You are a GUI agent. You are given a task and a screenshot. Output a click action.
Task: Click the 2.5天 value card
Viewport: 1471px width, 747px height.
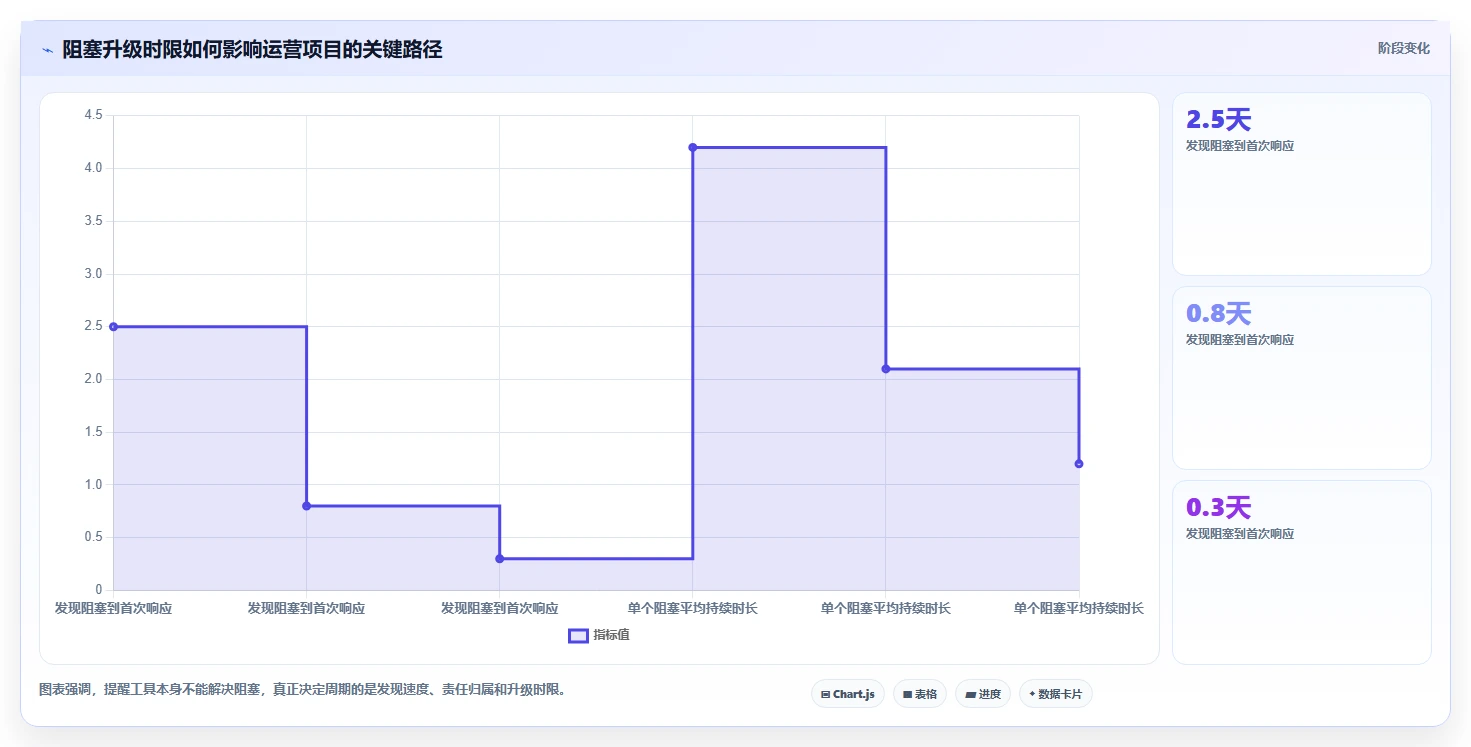tap(1301, 184)
